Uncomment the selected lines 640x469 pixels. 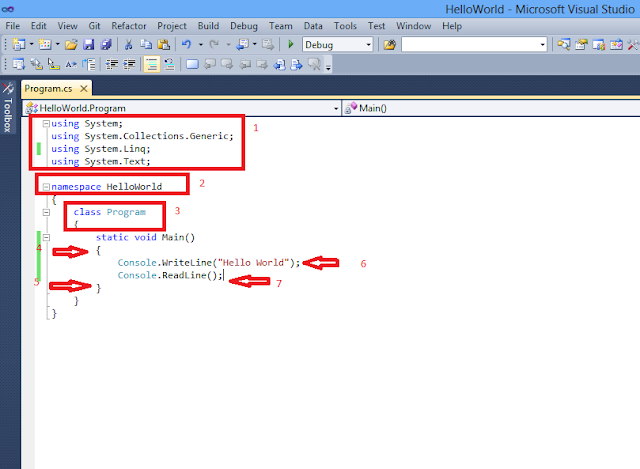coord(169,64)
